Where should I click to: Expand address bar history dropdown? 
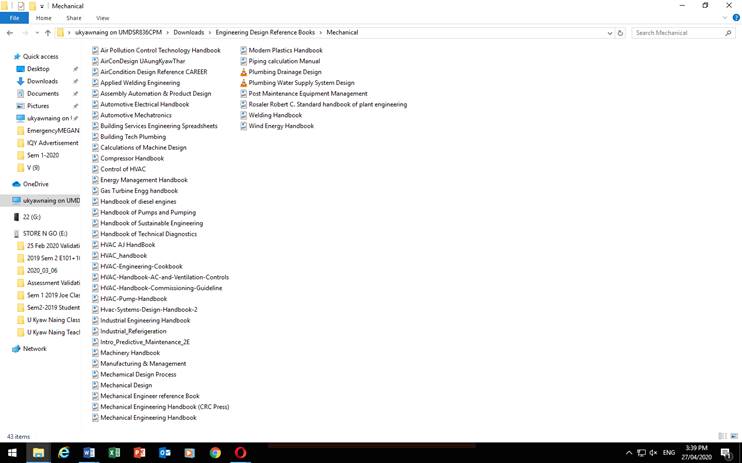pos(610,33)
